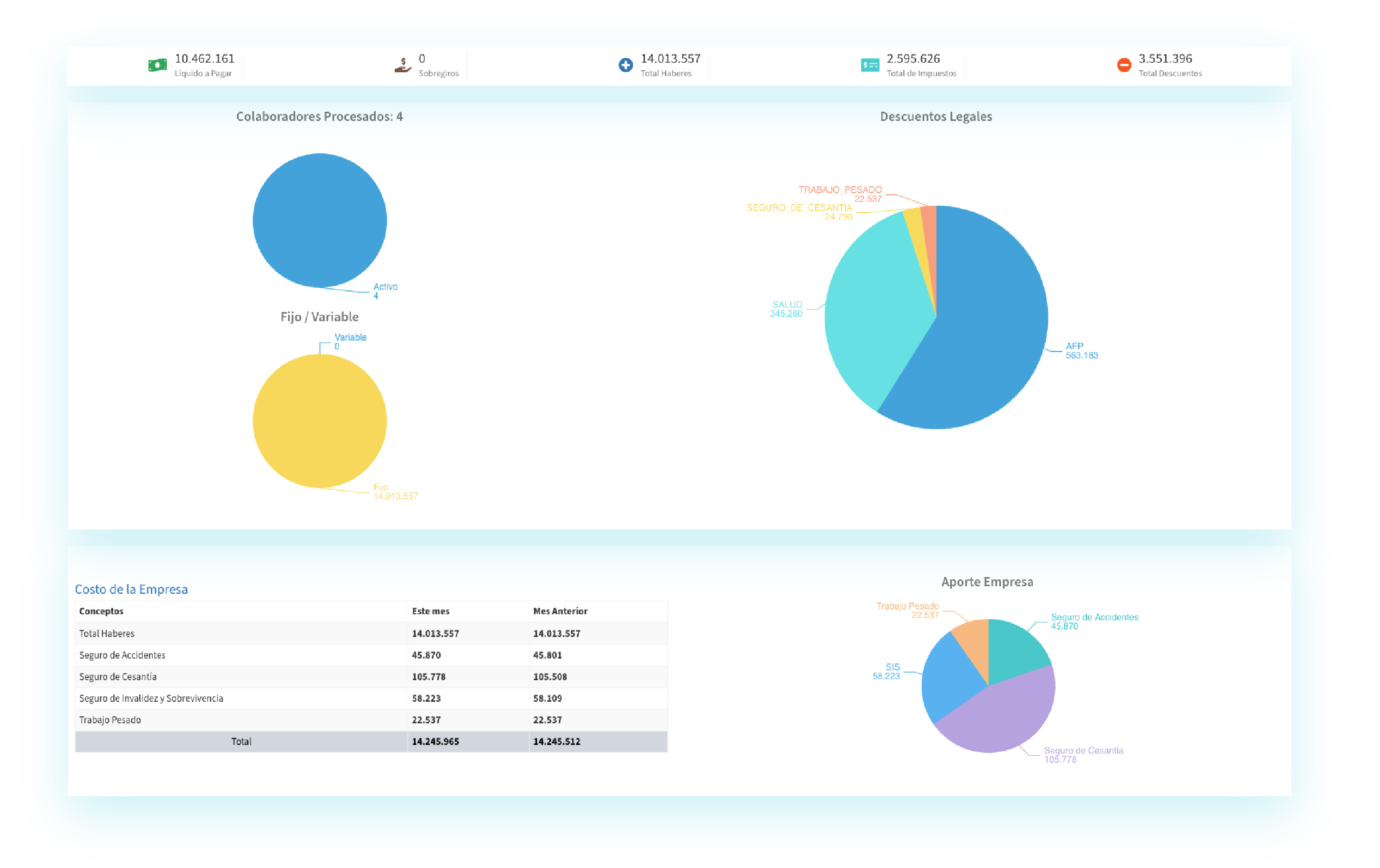The width and height of the screenshot is (1380, 868).
Task: Click the Este mes column header
Action: tap(430, 611)
